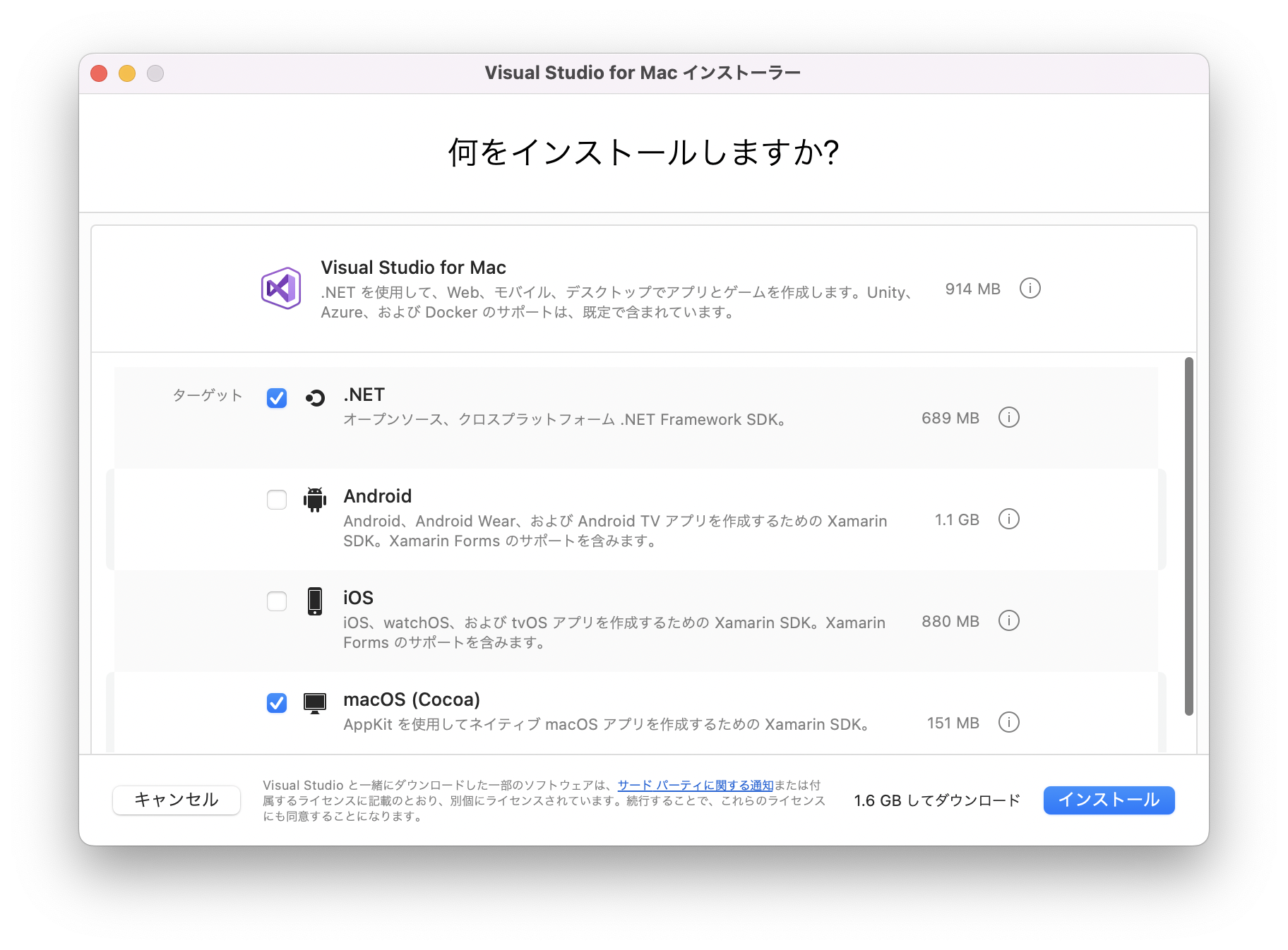Click the インストール button
This screenshot has height=950, width=1288.
point(1109,800)
